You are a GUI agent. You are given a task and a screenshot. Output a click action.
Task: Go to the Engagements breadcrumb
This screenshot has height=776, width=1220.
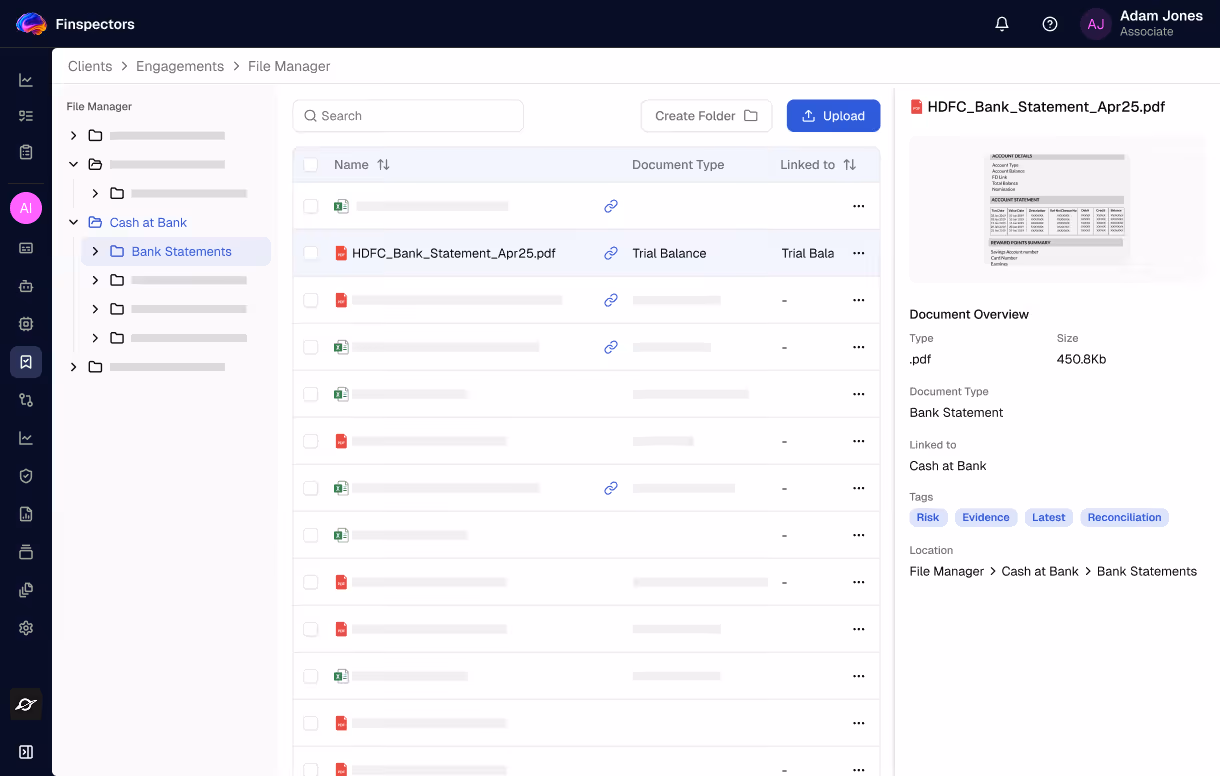[180, 66]
